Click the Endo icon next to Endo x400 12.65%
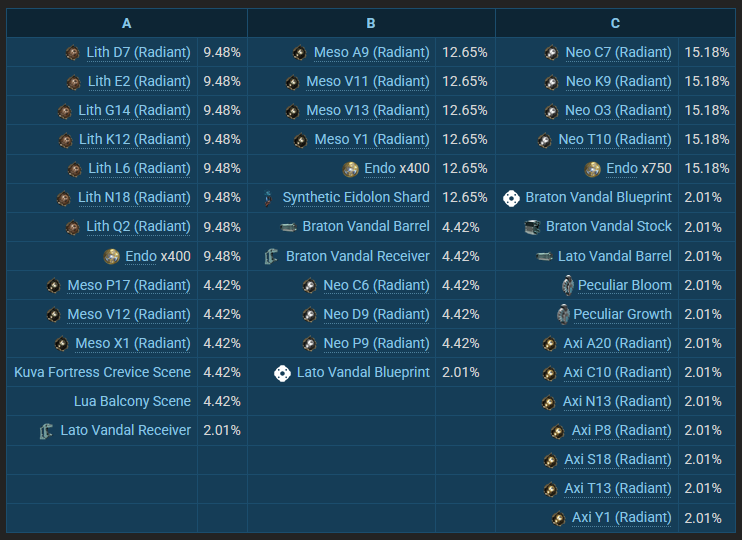The width and height of the screenshot is (742, 540). pos(351,169)
